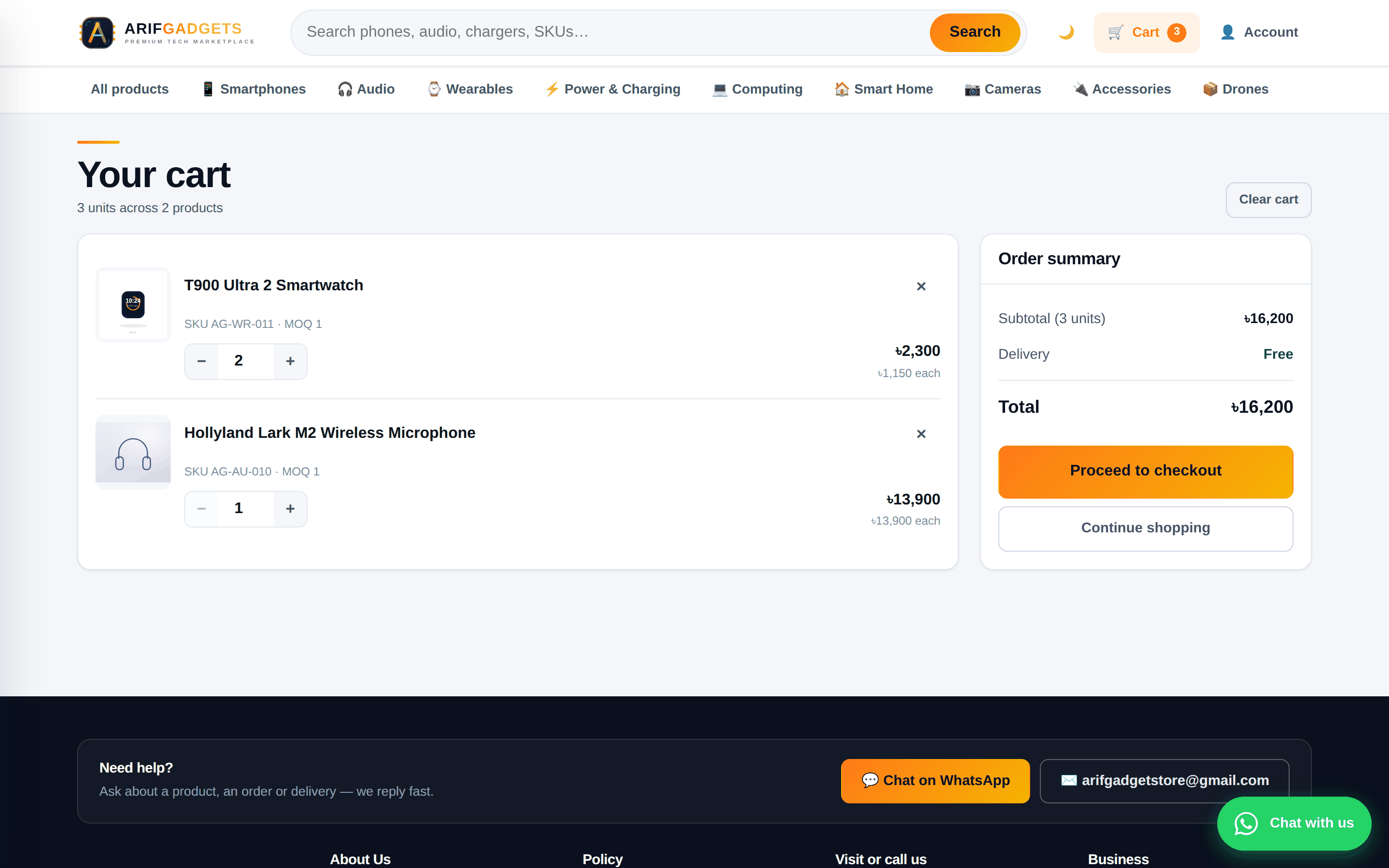Click the ArifGadgets logo icon

tap(97, 32)
